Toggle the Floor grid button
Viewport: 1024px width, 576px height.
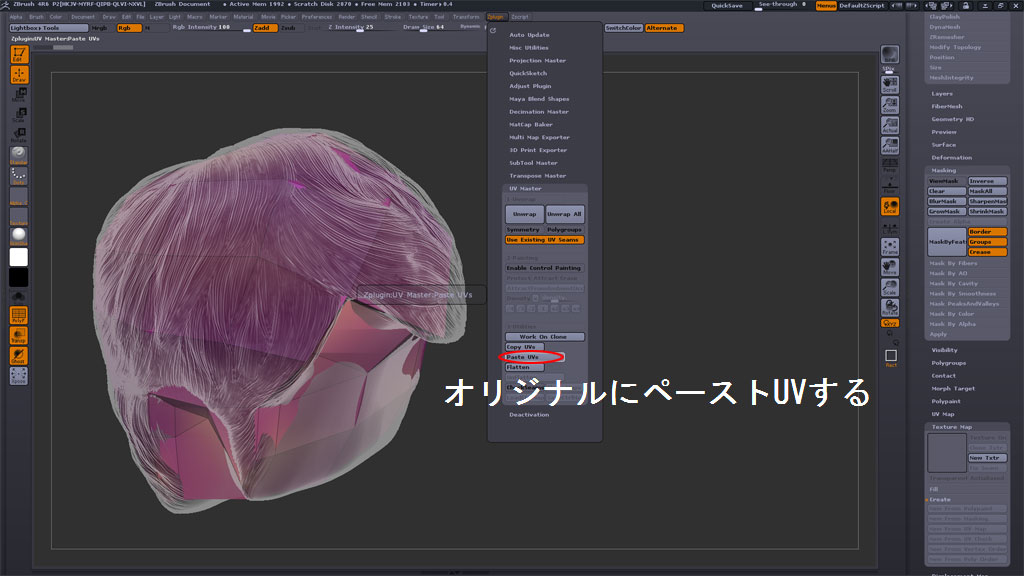click(889, 186)
